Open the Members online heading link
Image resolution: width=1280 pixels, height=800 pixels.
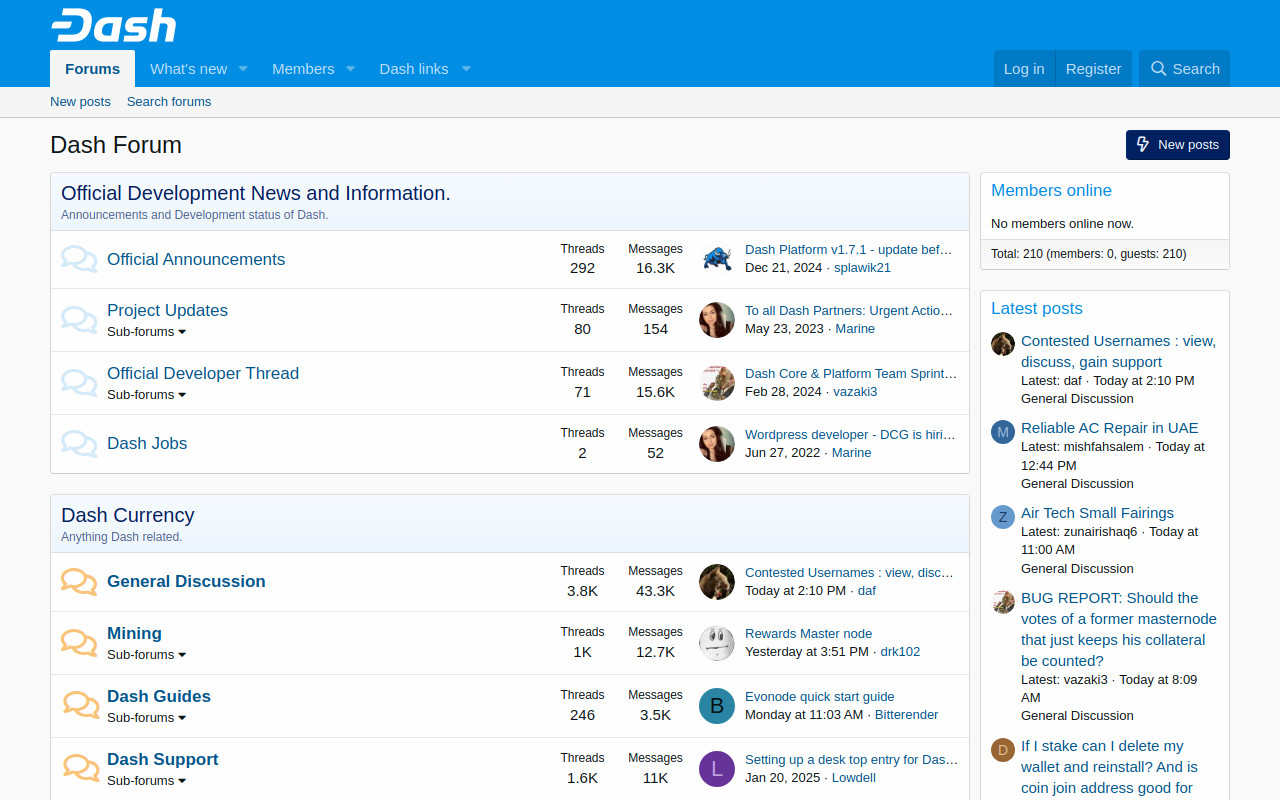pyautogui.click(x=1051, y=190)
